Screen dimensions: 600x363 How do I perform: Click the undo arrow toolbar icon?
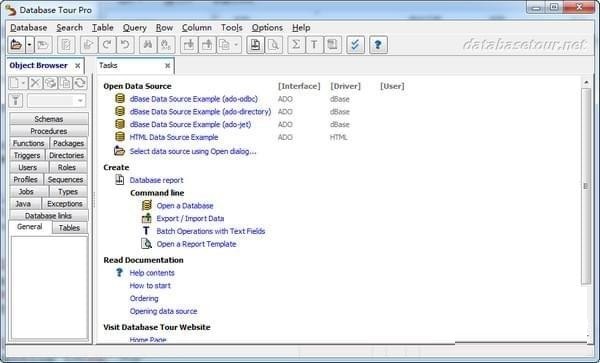point(125,45)
